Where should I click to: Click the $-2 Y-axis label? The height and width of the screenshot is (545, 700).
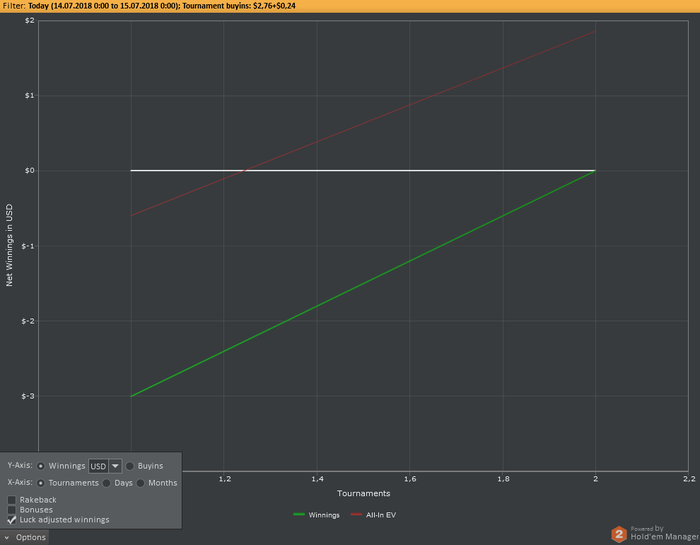click(28, 321)
